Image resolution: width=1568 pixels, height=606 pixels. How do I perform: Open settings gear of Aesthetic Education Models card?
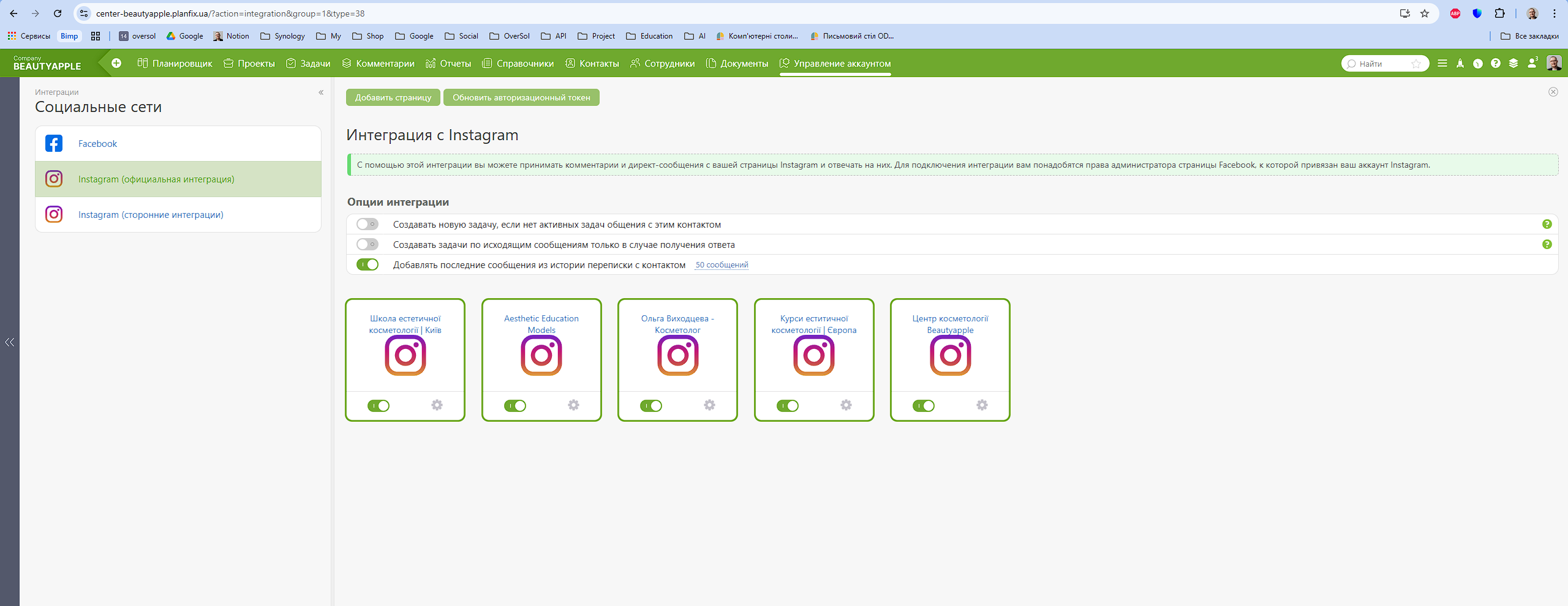(x=573, y=405)
